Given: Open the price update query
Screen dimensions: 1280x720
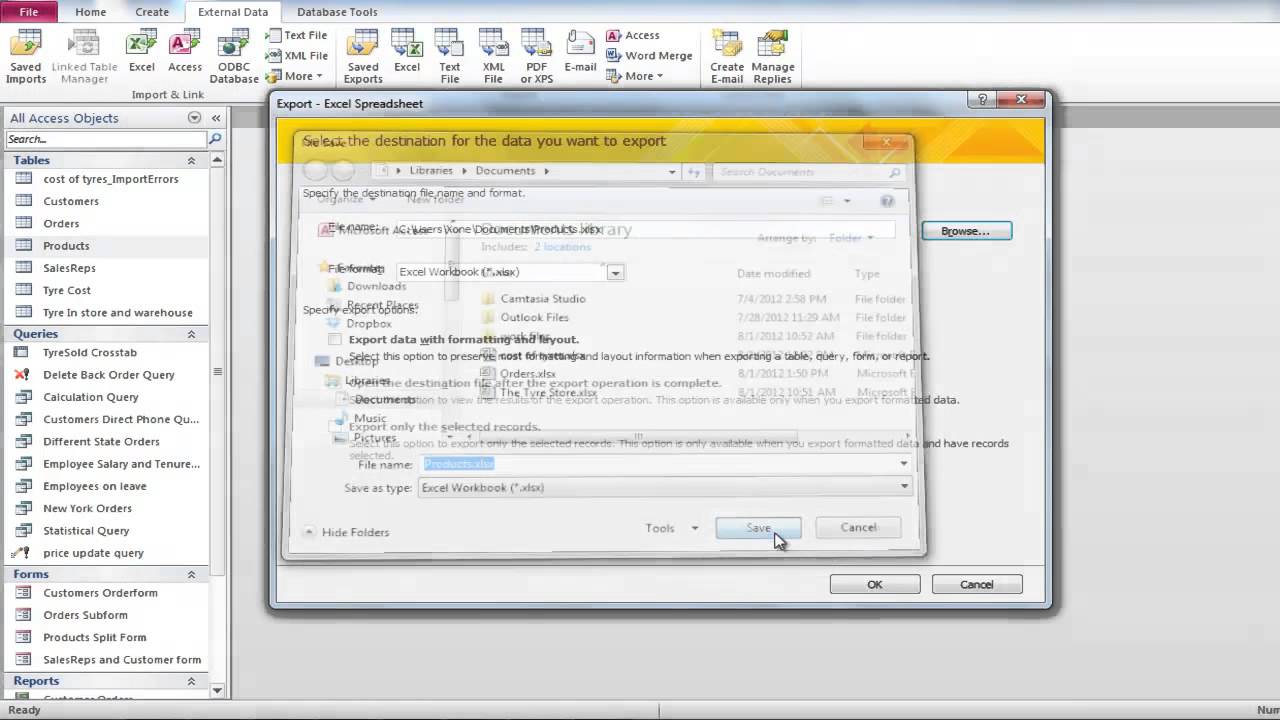Looking at the screenshot, I should click(93, 553).
